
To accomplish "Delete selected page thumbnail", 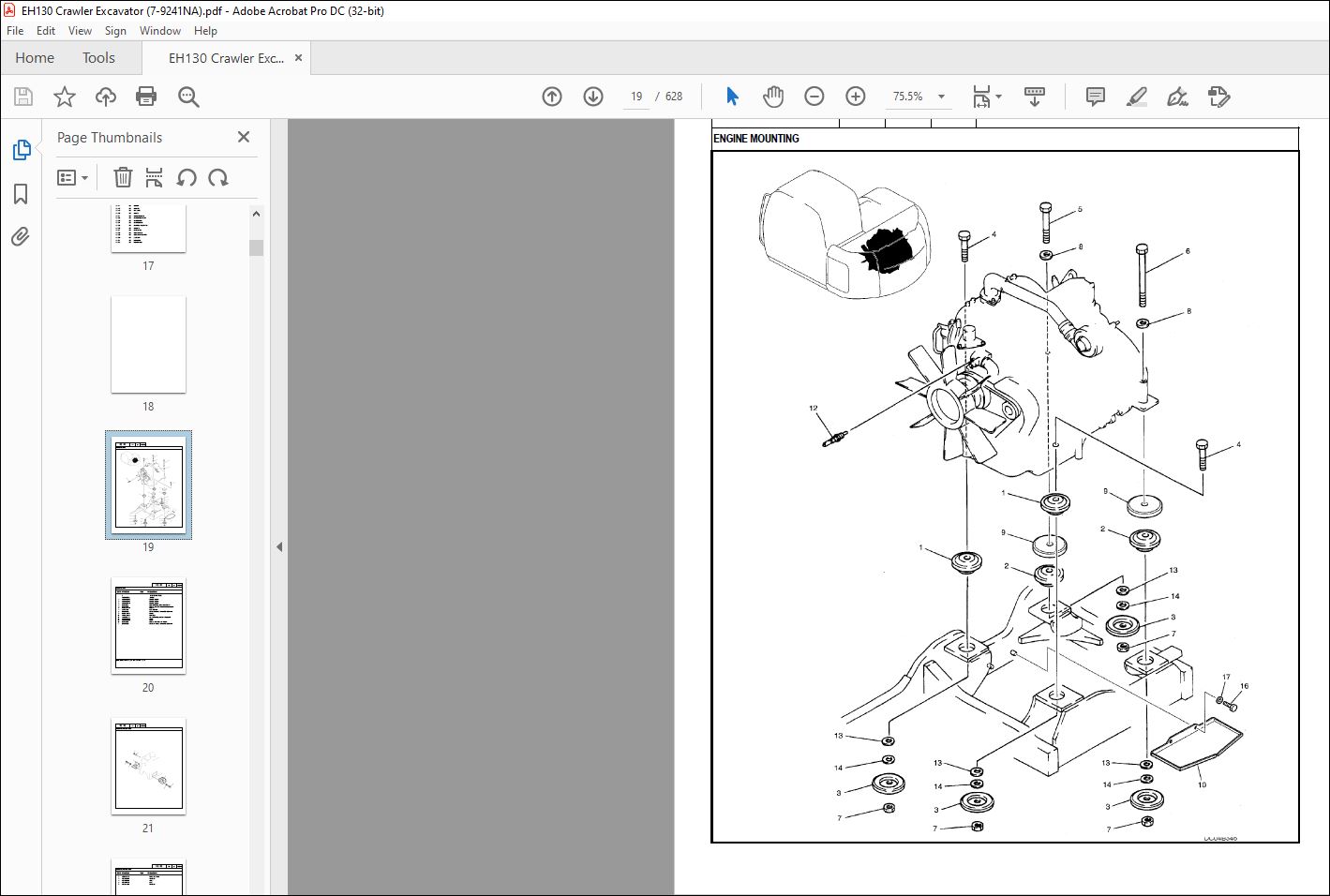I will click(x=123, y=177).
